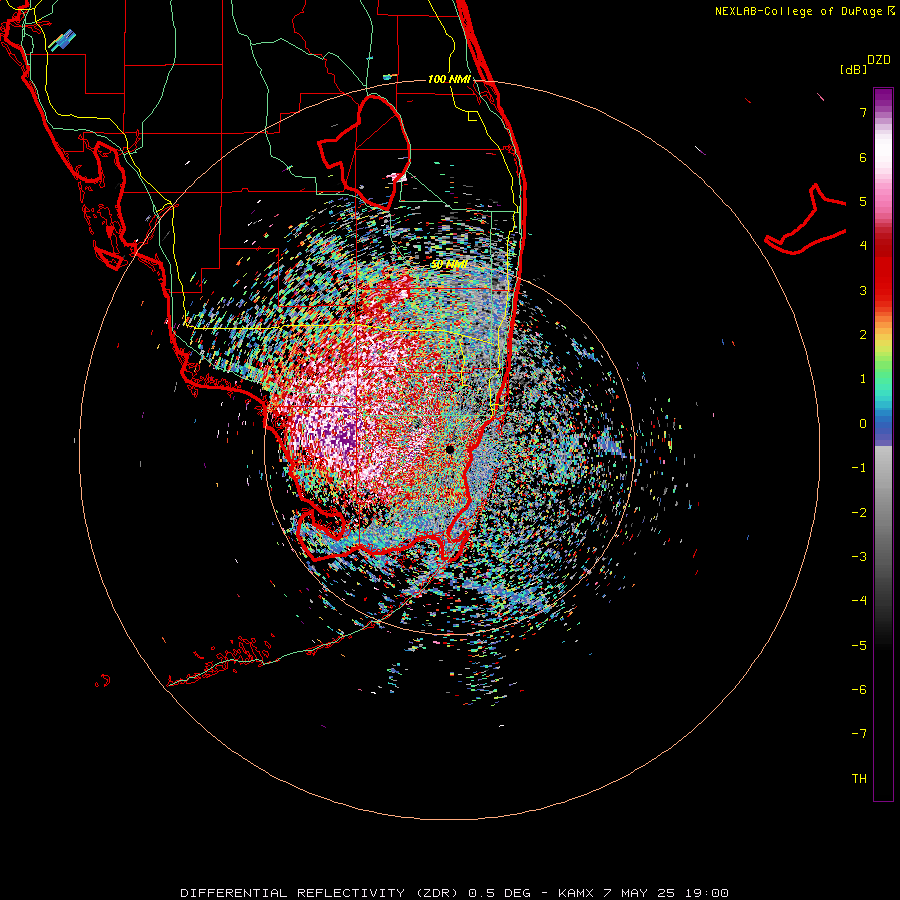The image size is (900, 900).
Task: Click the TH threshold label on scale
Action: tap(859, 778)
